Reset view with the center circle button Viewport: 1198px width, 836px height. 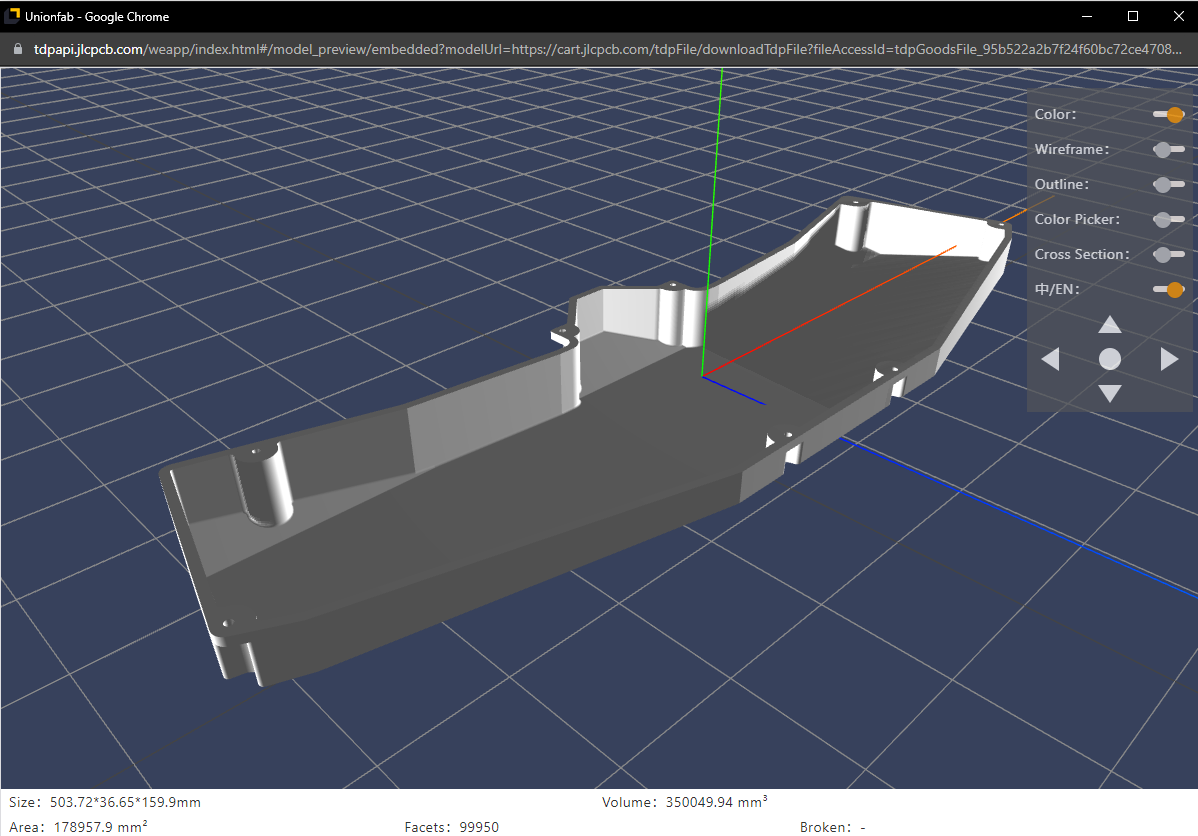pyautogui.click(x=1109, y=359)
